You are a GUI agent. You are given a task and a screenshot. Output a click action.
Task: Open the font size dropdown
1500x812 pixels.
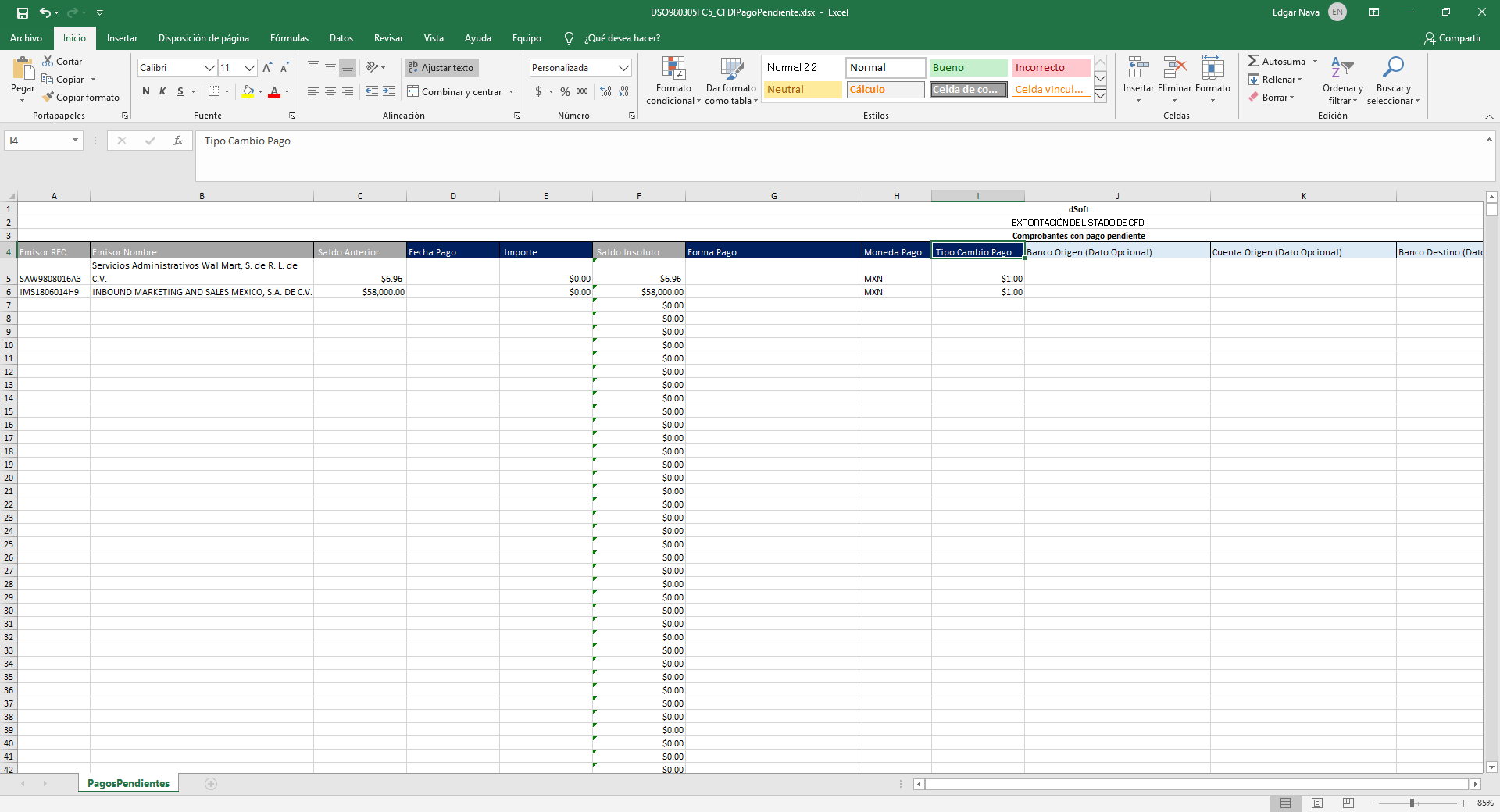249,68
